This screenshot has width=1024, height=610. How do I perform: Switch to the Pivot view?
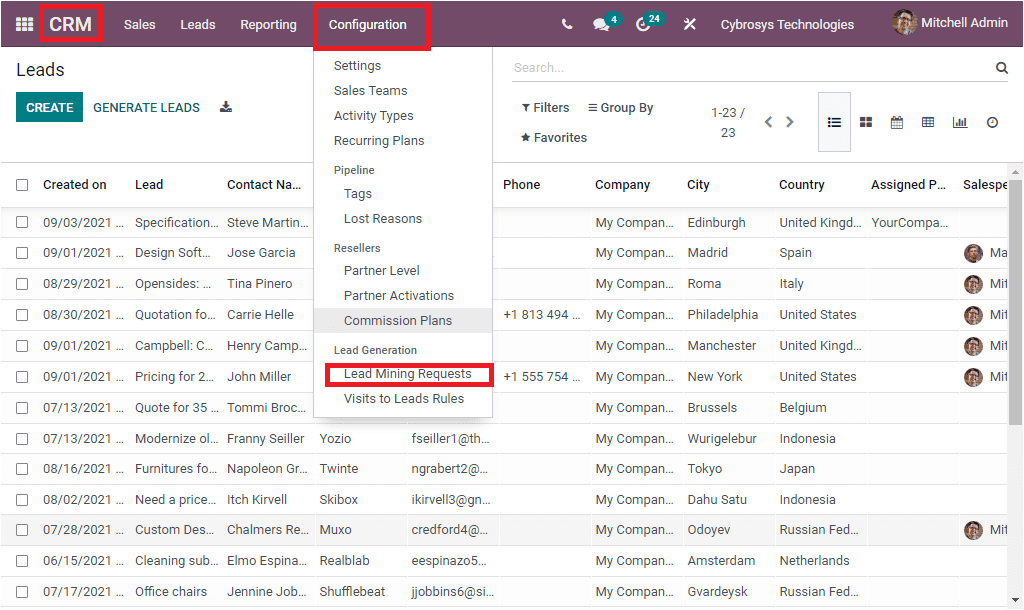928,121
